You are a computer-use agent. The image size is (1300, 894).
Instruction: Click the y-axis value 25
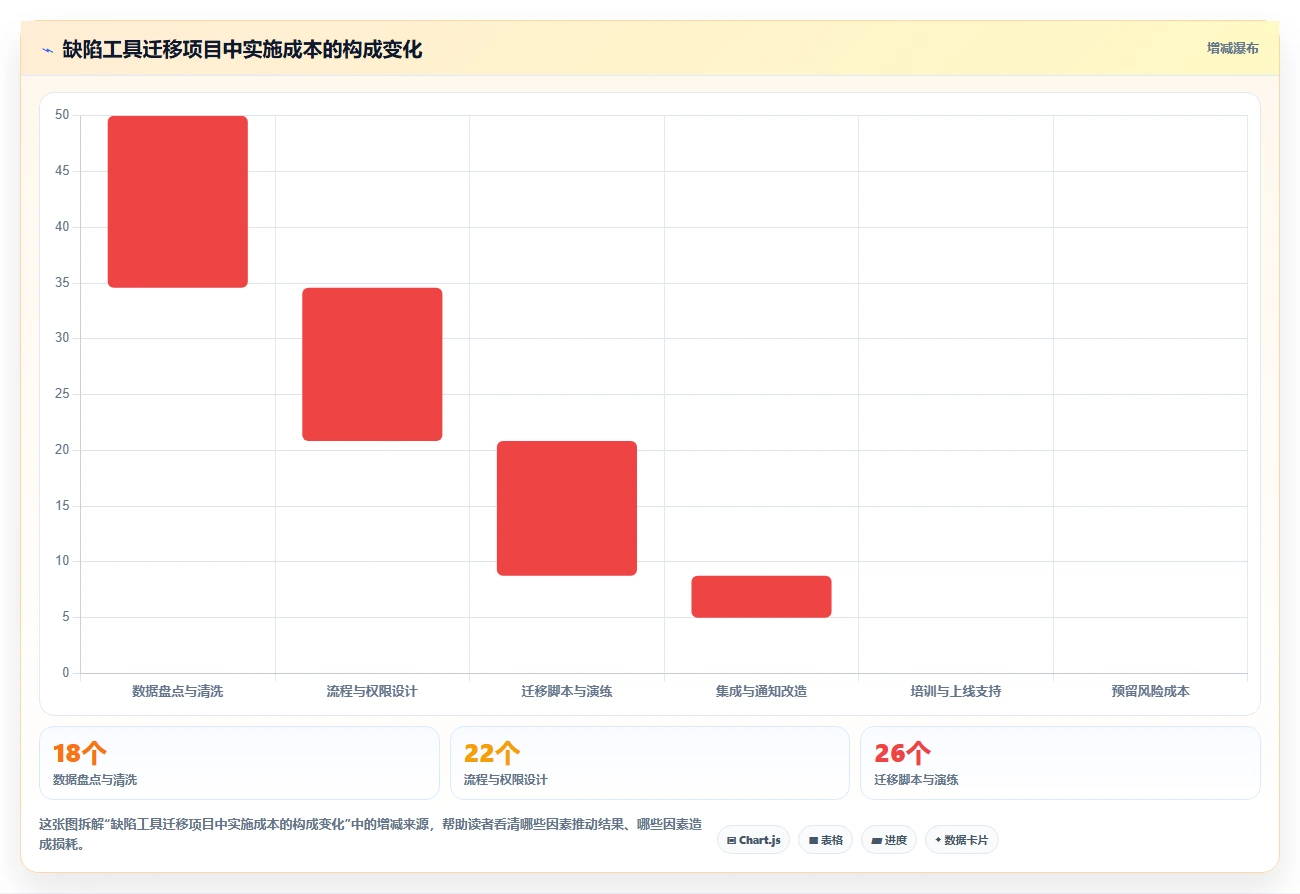(x=62, y=394)
